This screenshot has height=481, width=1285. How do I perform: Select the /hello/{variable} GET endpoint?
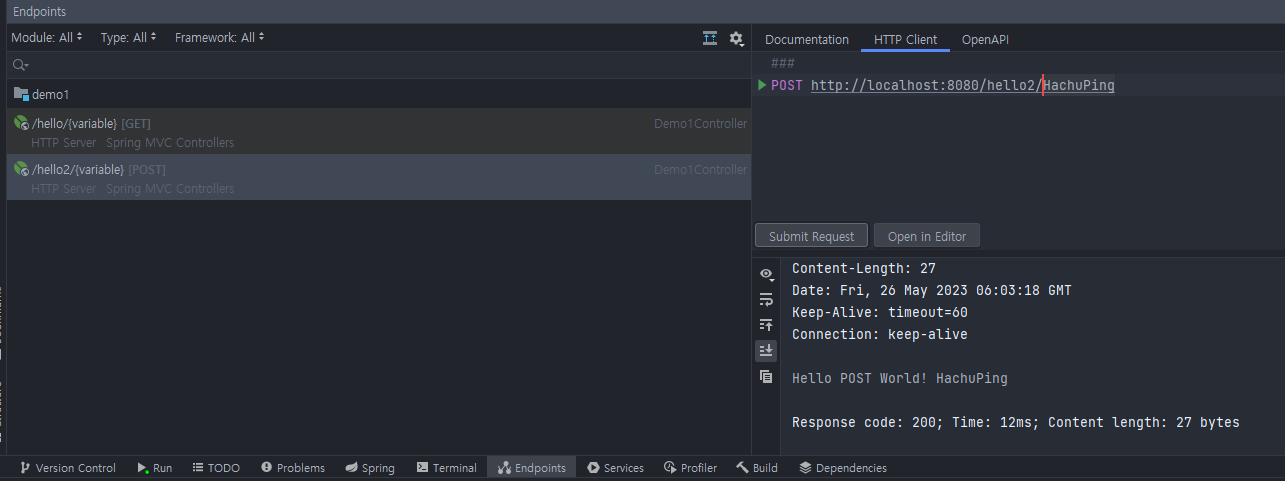pyautogui.click(x=378, y=131)
